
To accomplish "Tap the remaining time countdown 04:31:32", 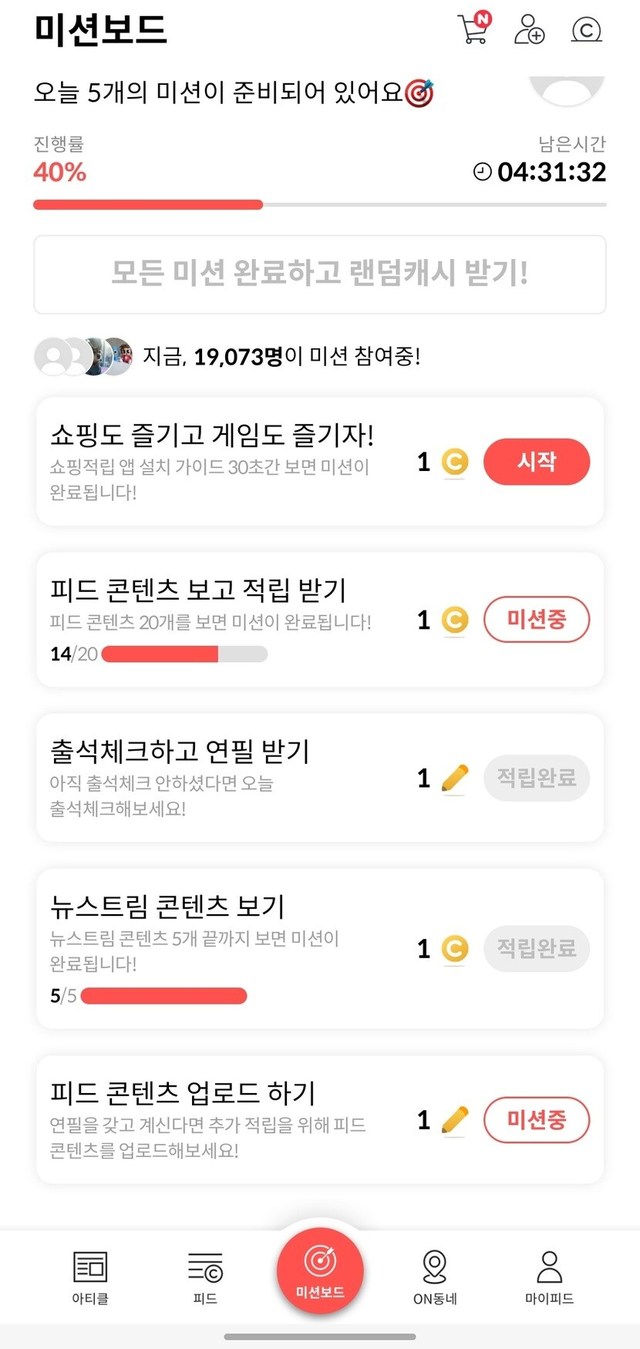I will click(551, 172).
